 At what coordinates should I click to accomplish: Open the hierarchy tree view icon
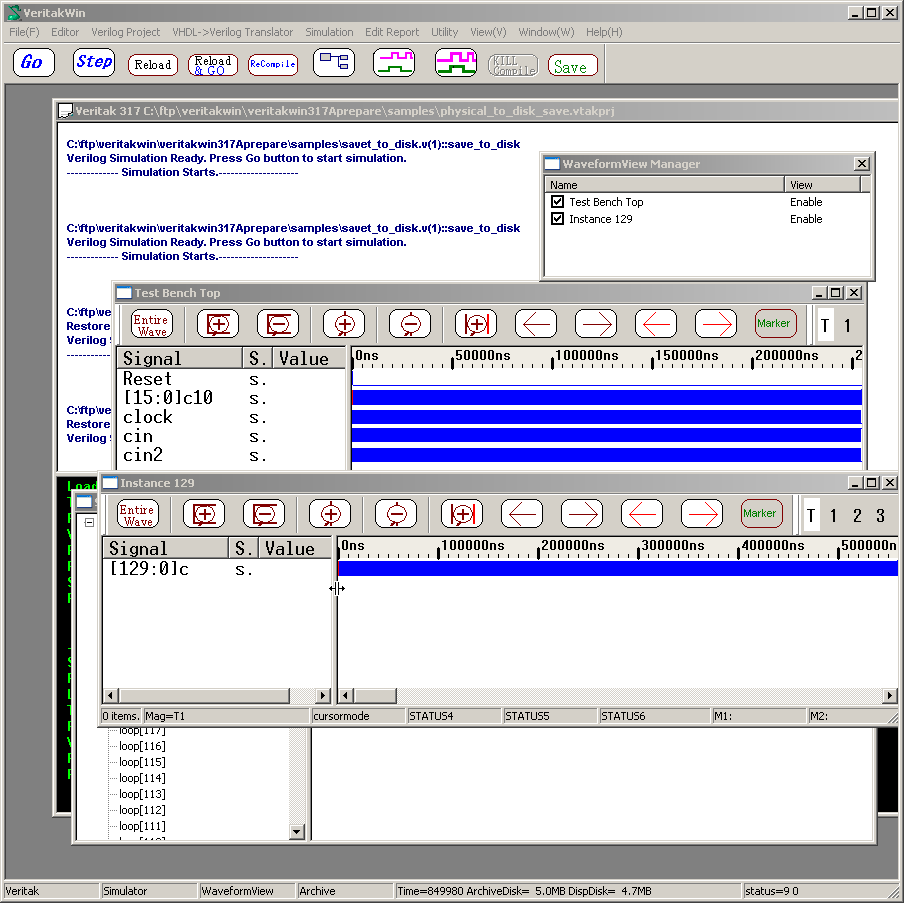tap(334, 62)
